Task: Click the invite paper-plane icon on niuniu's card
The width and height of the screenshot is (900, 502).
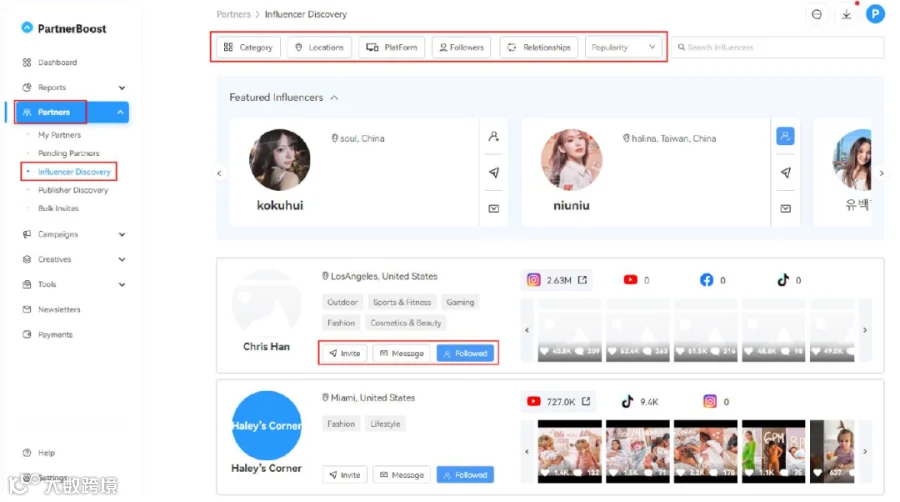Action: [785, 172]
